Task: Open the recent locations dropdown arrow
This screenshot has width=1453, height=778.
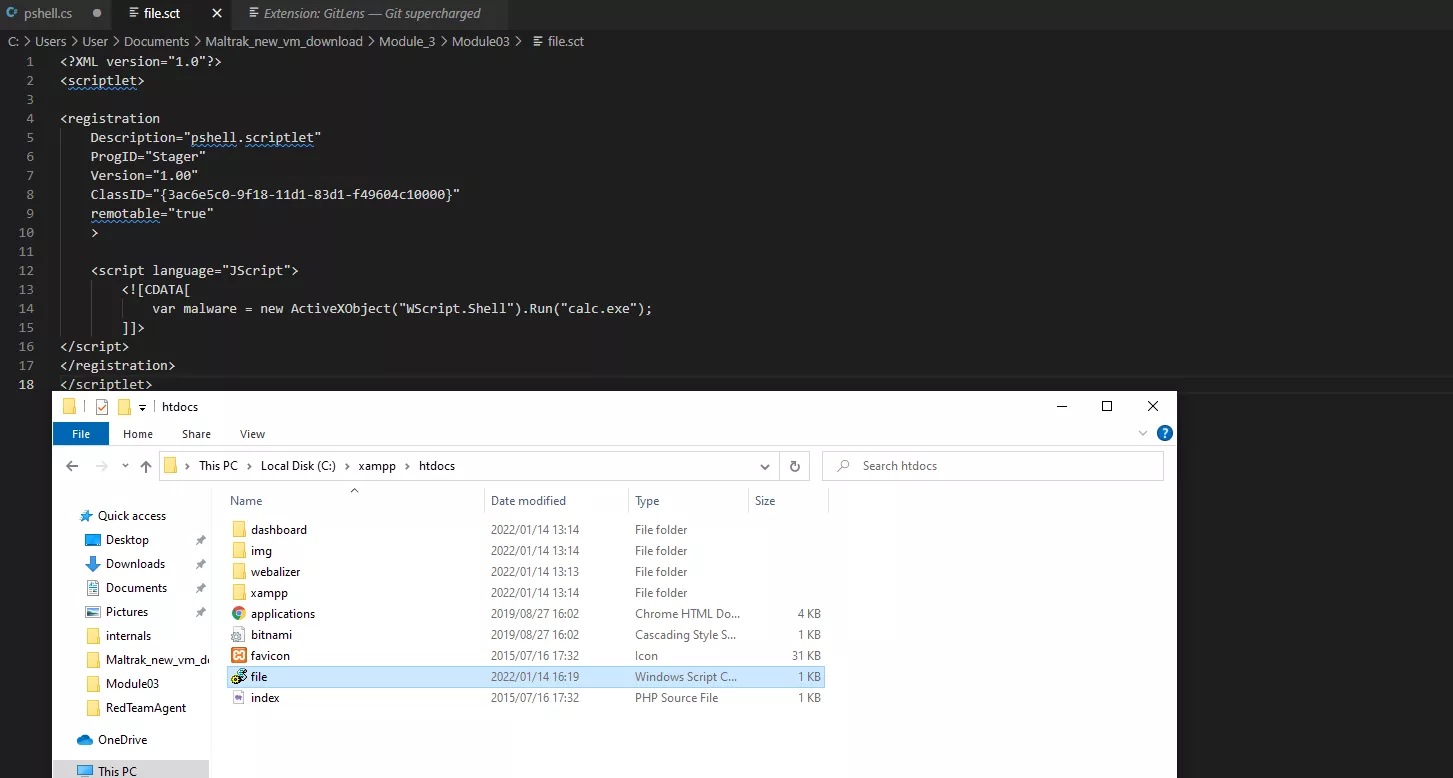Action: click(x=124, y=466)
